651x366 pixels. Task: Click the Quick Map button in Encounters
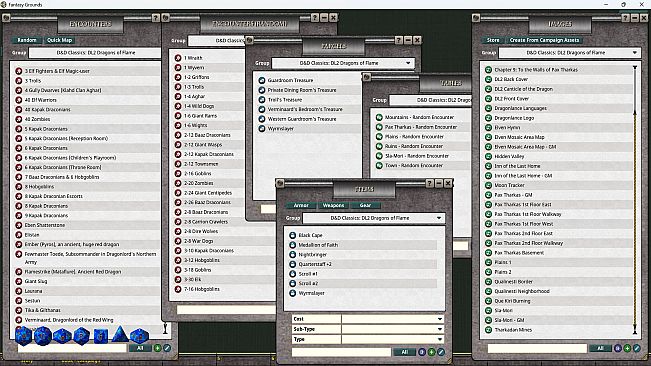[x=59, y=40]
